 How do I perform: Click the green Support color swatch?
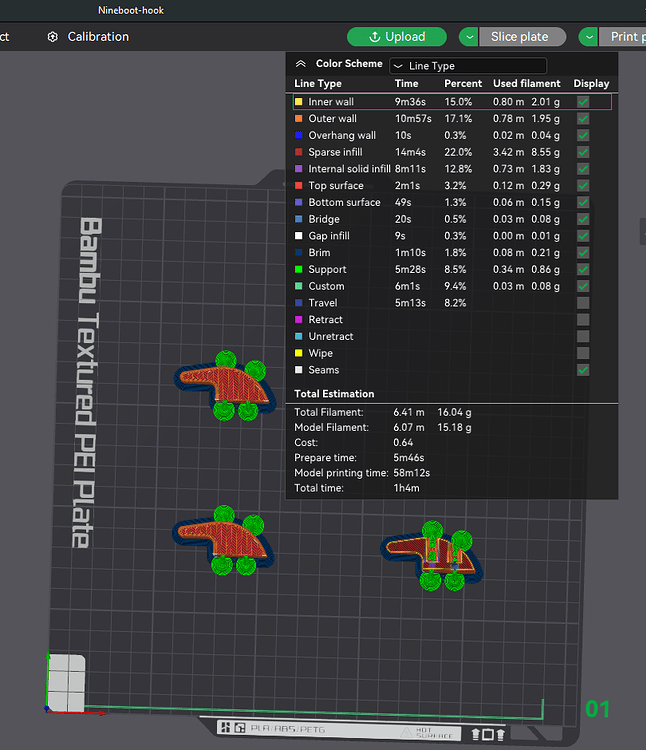pos(298,269)
